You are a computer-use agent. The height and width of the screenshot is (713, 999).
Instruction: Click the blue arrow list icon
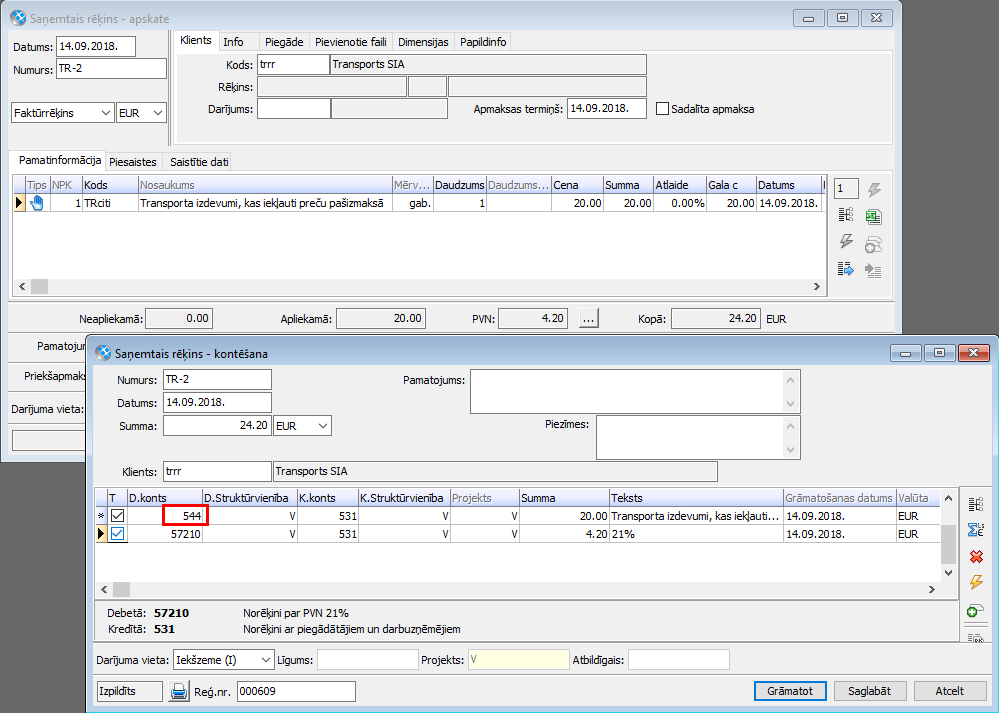coord(846,268)
